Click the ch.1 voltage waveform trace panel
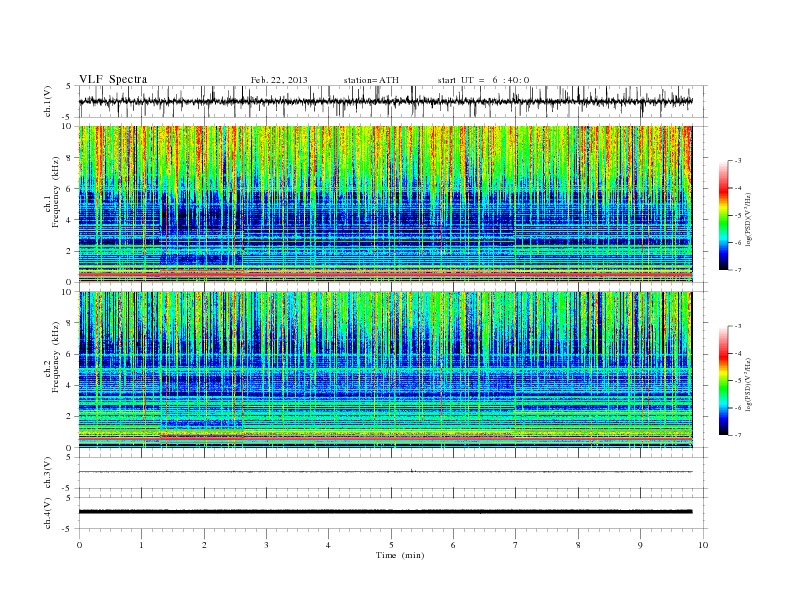 [393, 101]
